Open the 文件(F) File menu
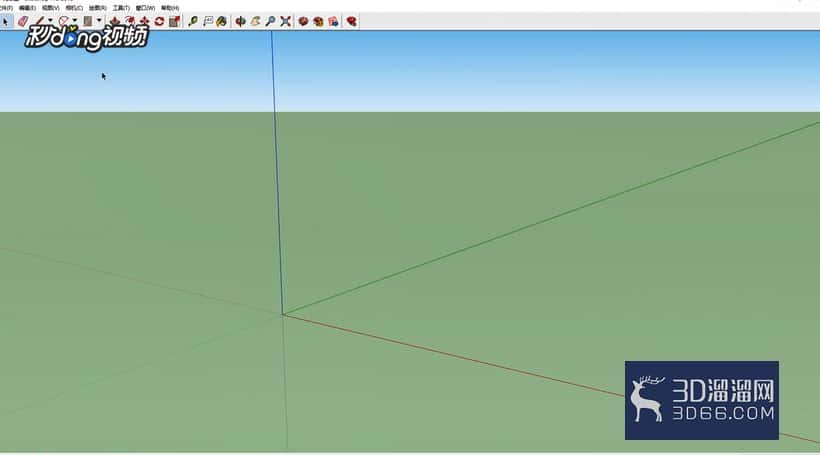The width and height of the screenshot is (820, 455). click(6, 8)
